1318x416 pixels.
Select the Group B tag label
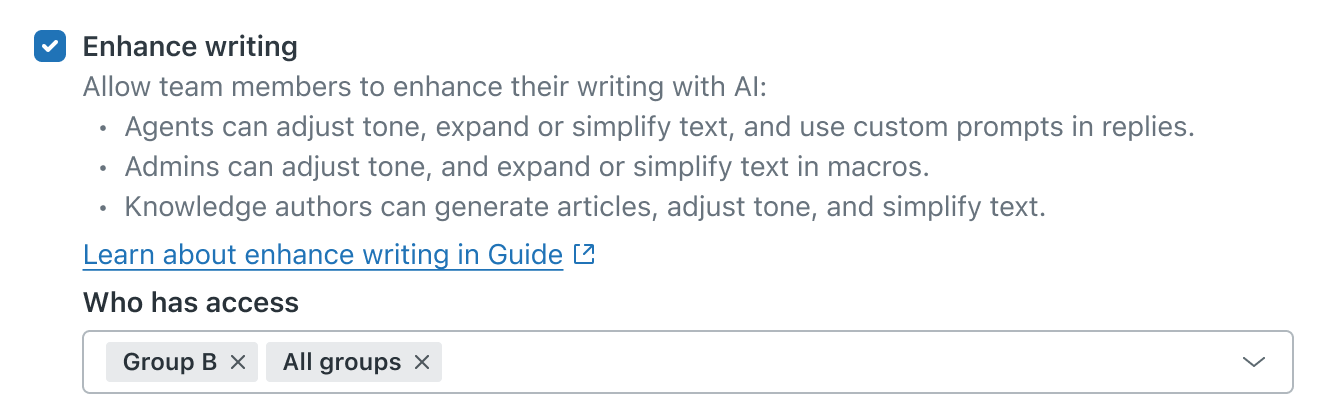point(170,362)
